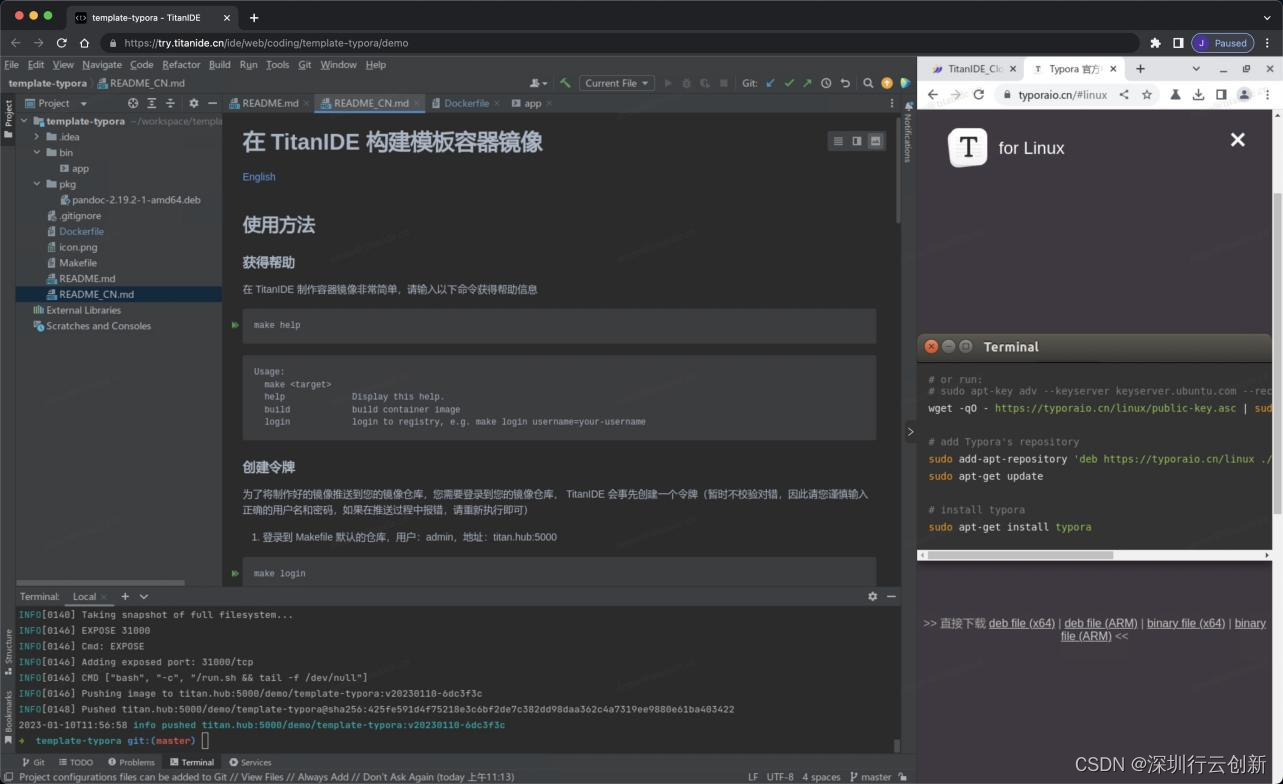Open Search Everywhere magnifier icon
This screenshot has width=1283, height=784.
[868, 83]
